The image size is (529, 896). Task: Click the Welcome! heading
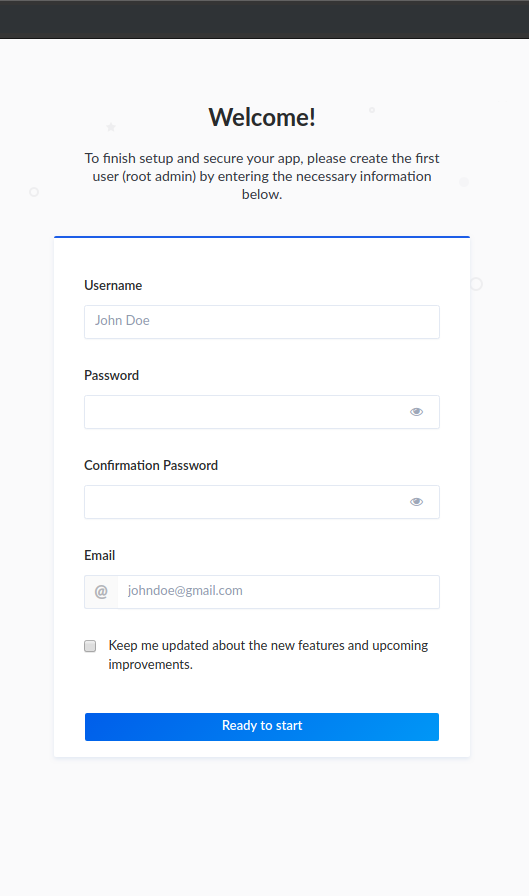tap(262, 117)
